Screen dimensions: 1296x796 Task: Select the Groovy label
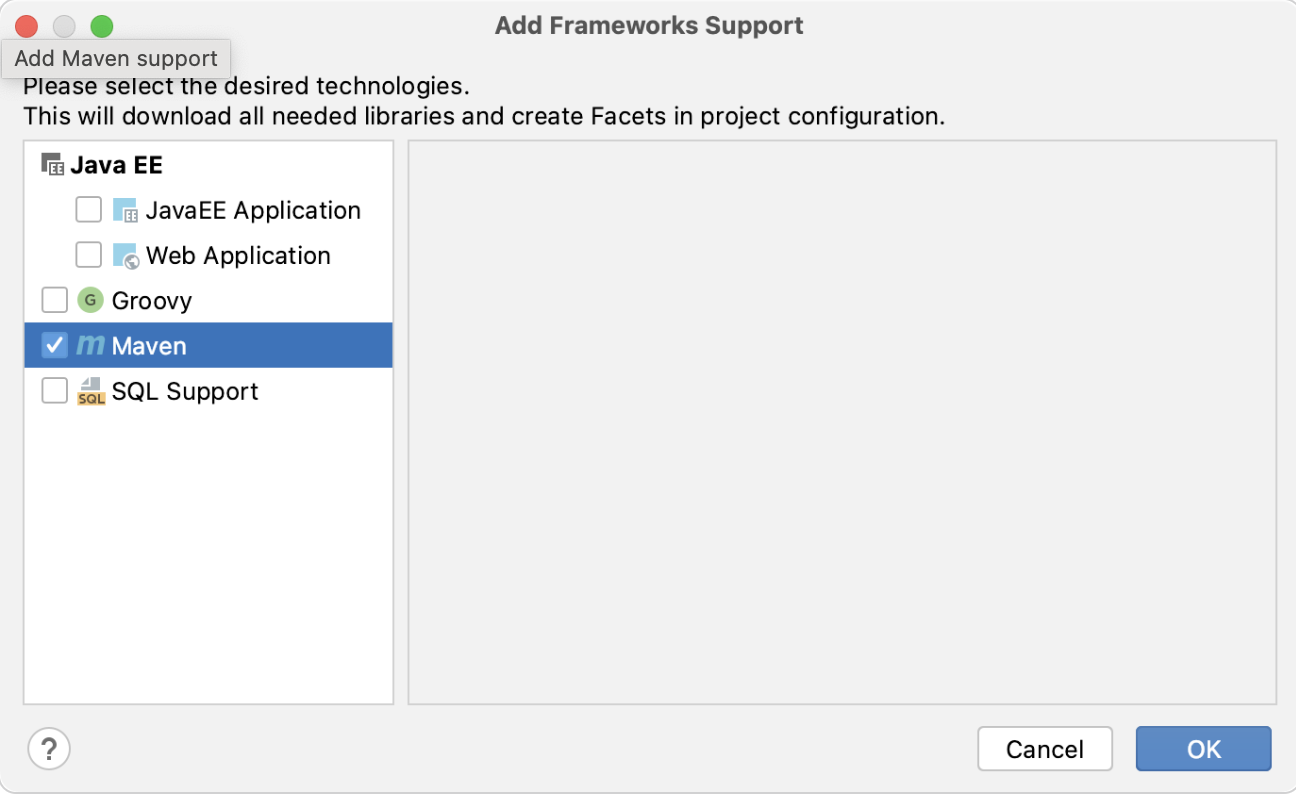coord(152,301)
